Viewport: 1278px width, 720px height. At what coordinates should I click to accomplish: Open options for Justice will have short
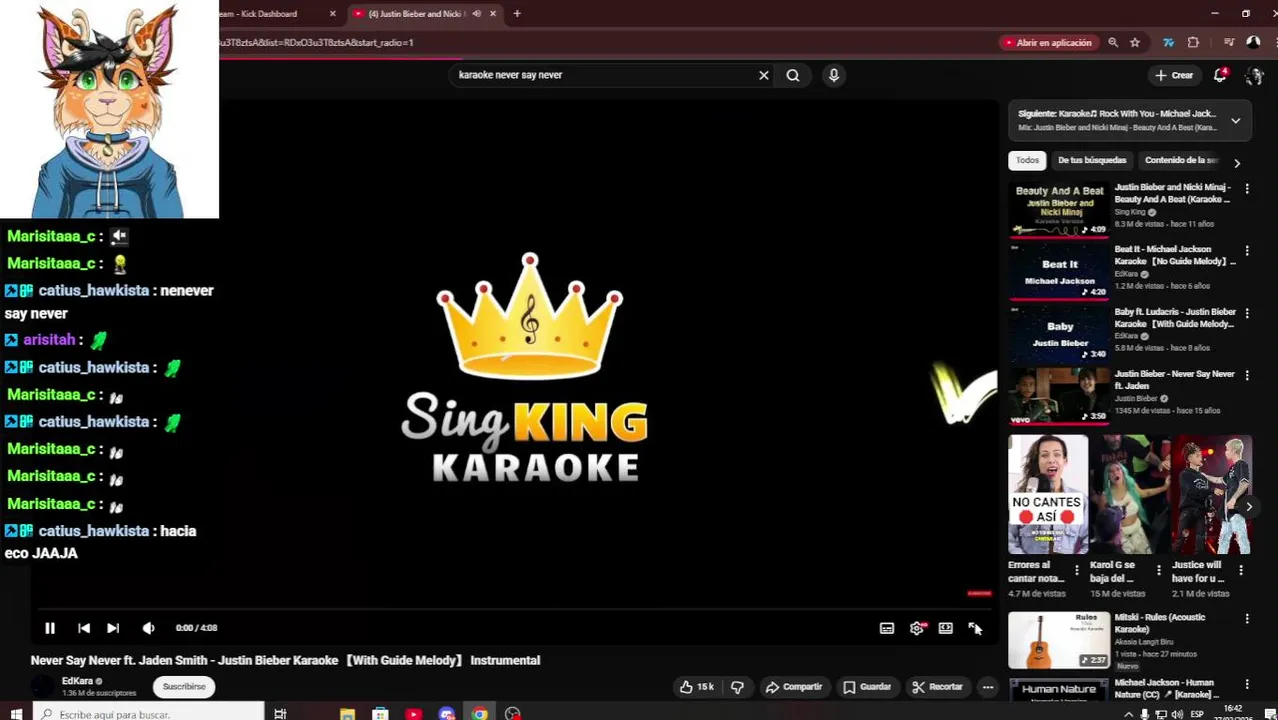click(x=1241, y=570)
